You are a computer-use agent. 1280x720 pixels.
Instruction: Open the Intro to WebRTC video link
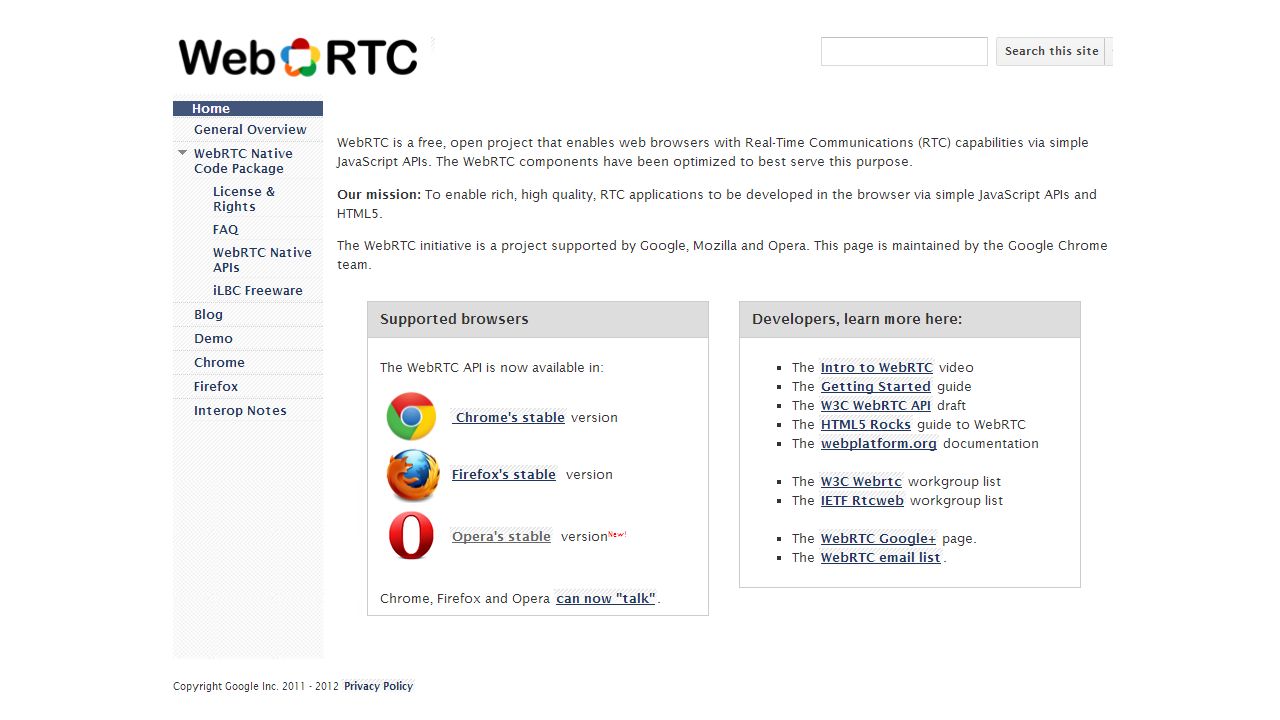click(x=877, y=368)
